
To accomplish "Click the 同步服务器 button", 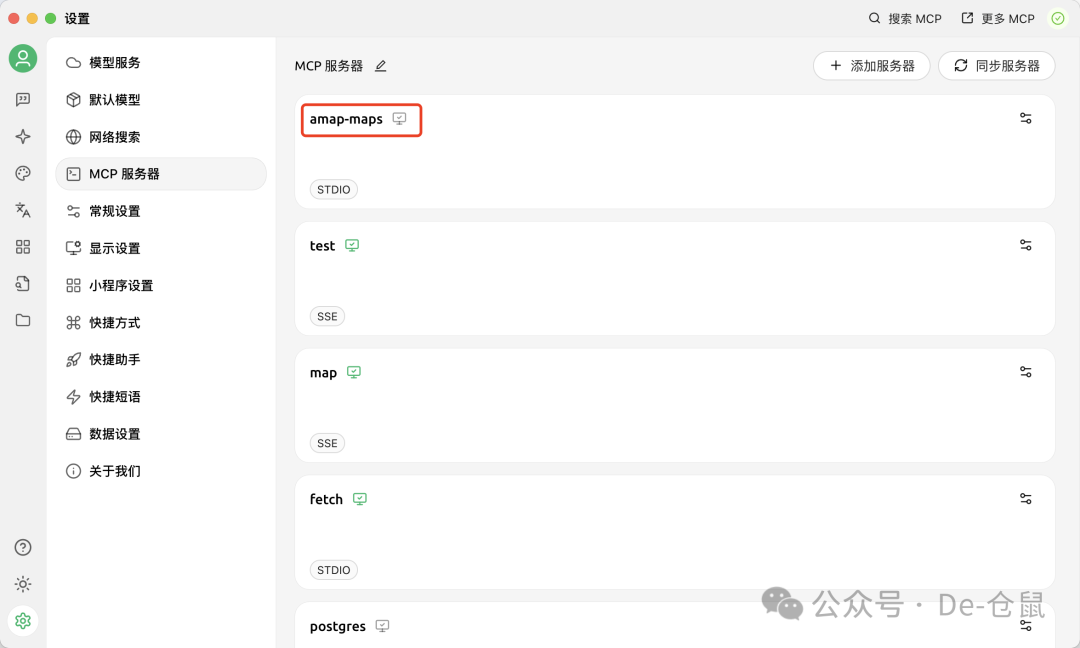I will coord(996,66).
